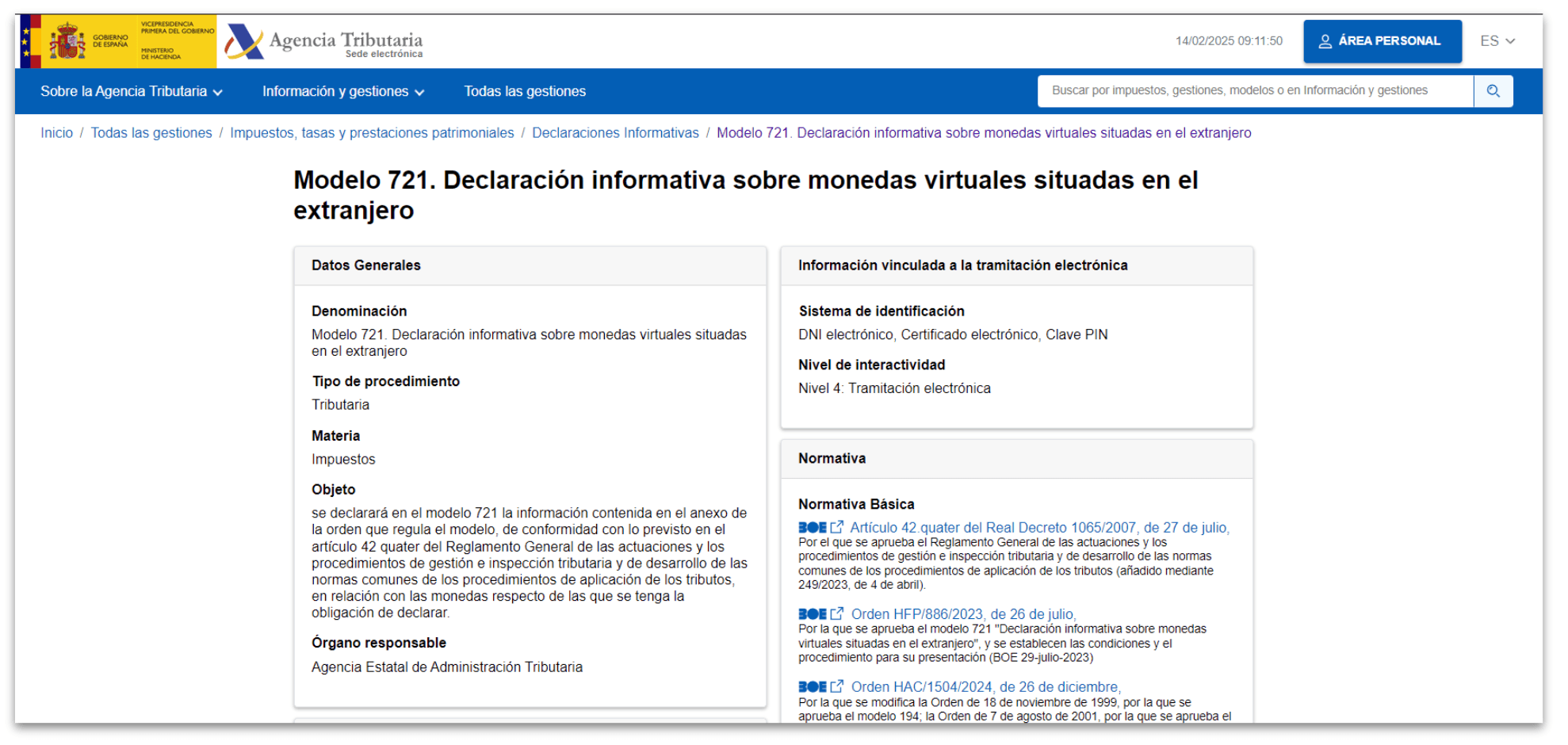Viewport: 1568px width, 745px height.
Task: Open the external-link icon next to Orden HFP/886/2023
Action: (837, 613)
